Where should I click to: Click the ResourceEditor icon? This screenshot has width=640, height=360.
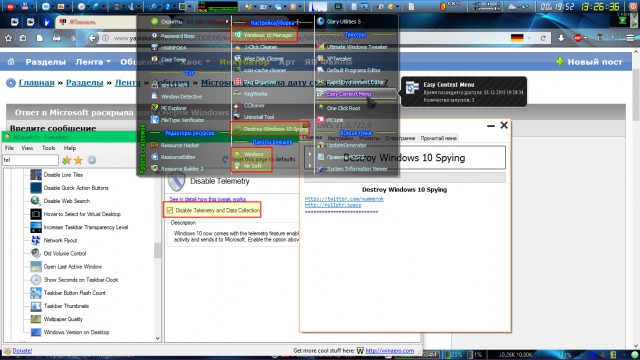click(x=154, y=157)
